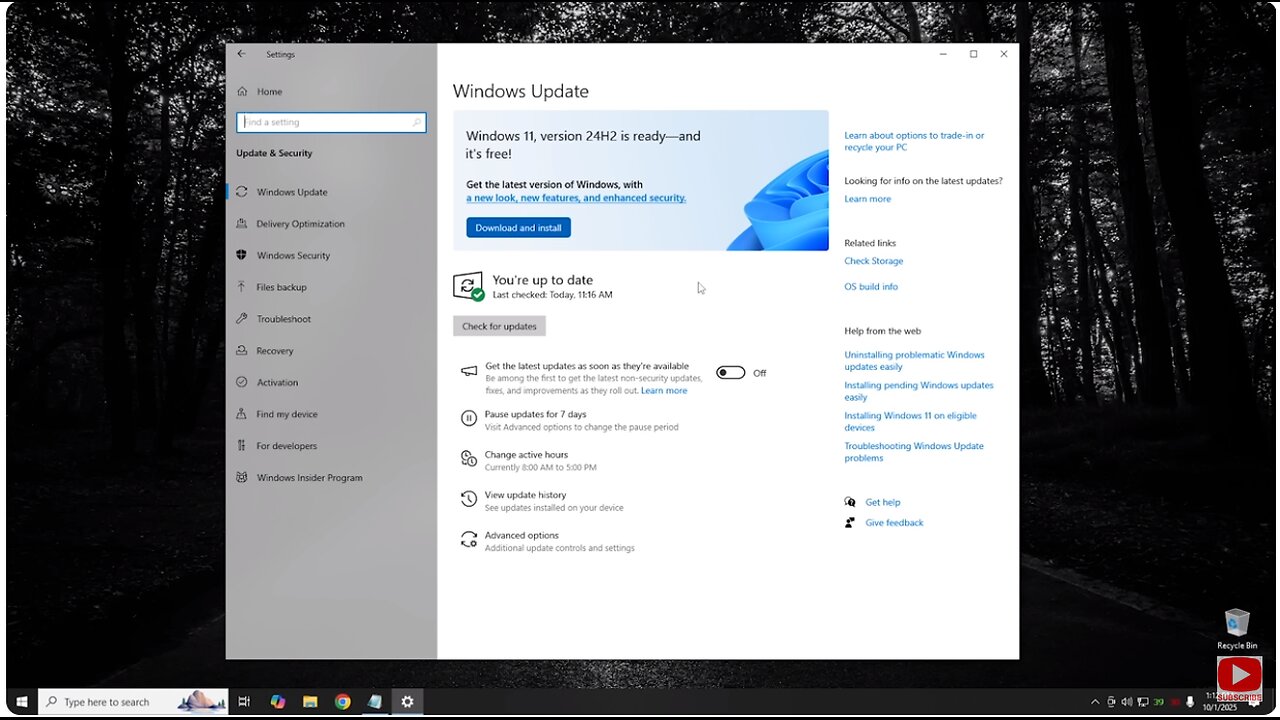Click the Find a setting search field
The image size is (1280, 720).
(331, 122)
